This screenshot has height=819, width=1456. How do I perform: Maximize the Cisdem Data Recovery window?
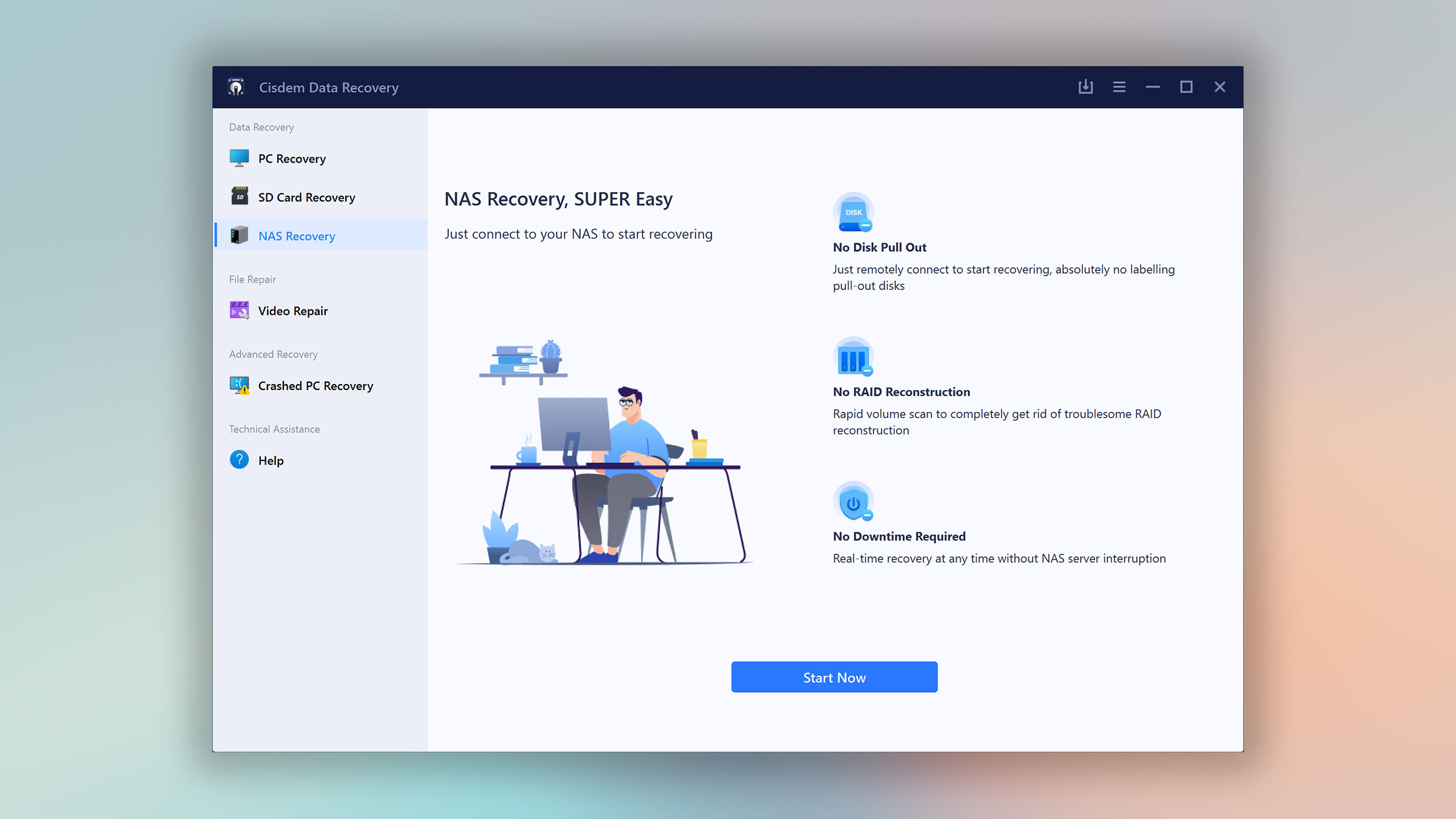pos(1186,87)
